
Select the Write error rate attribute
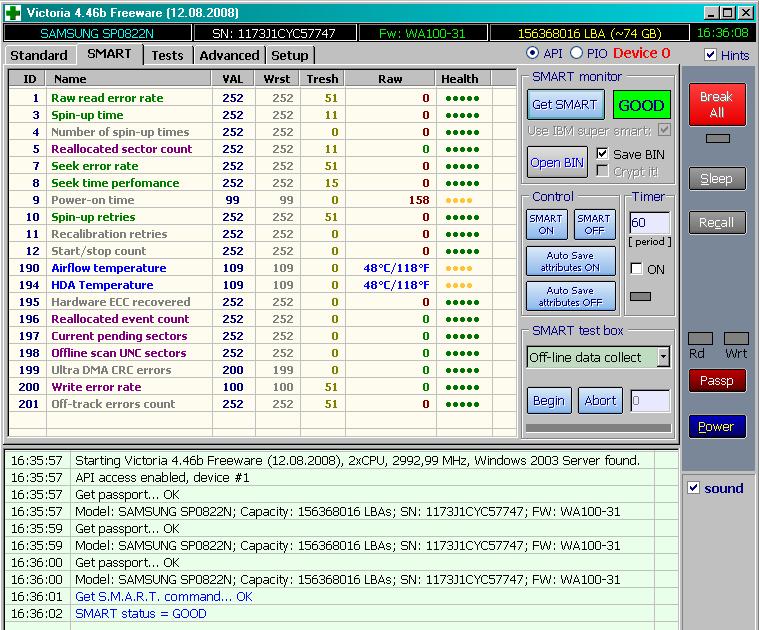pyautogui.click(x=263, y=387)
